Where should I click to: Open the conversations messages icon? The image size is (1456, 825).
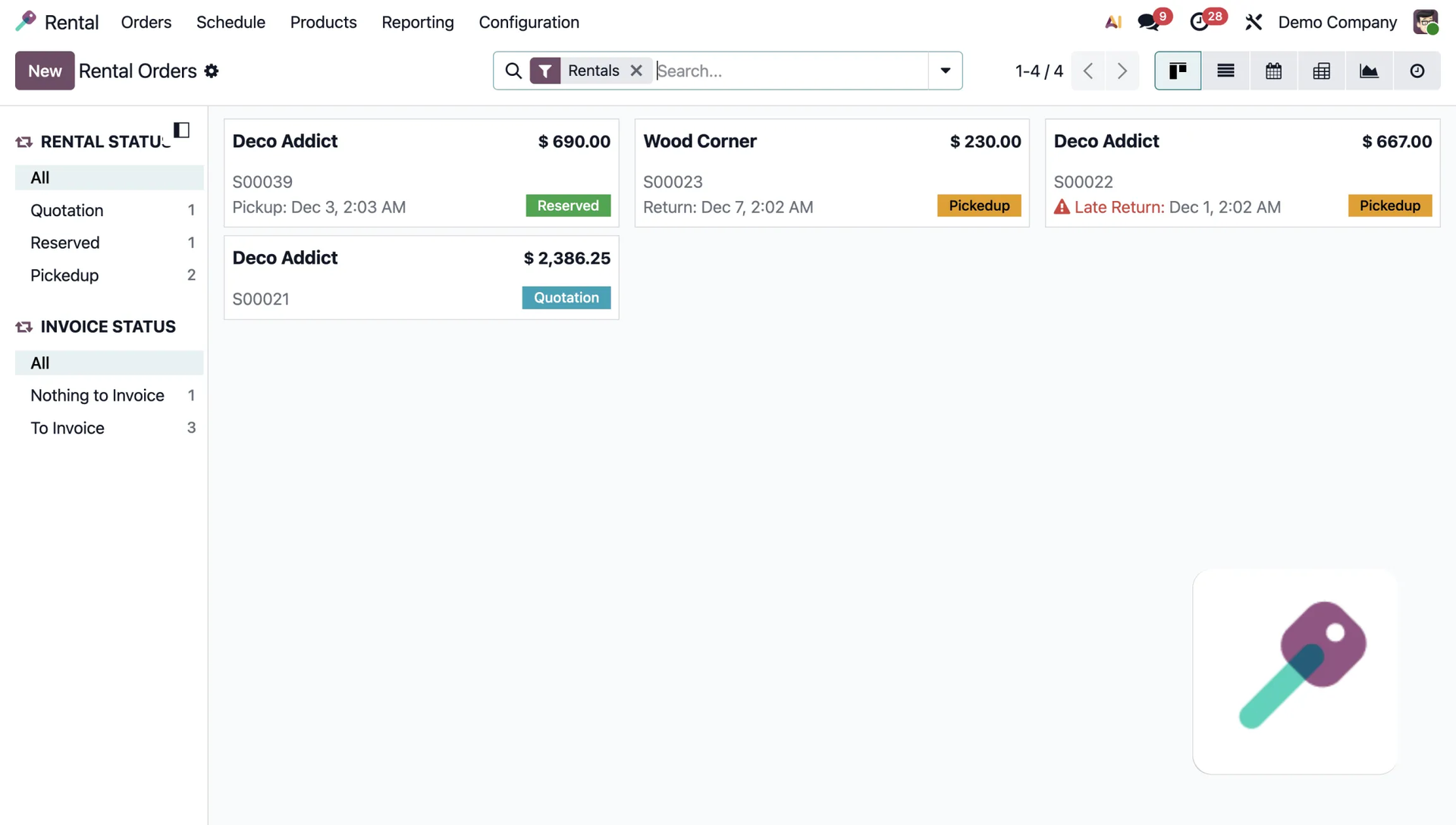pos(1149,22)
